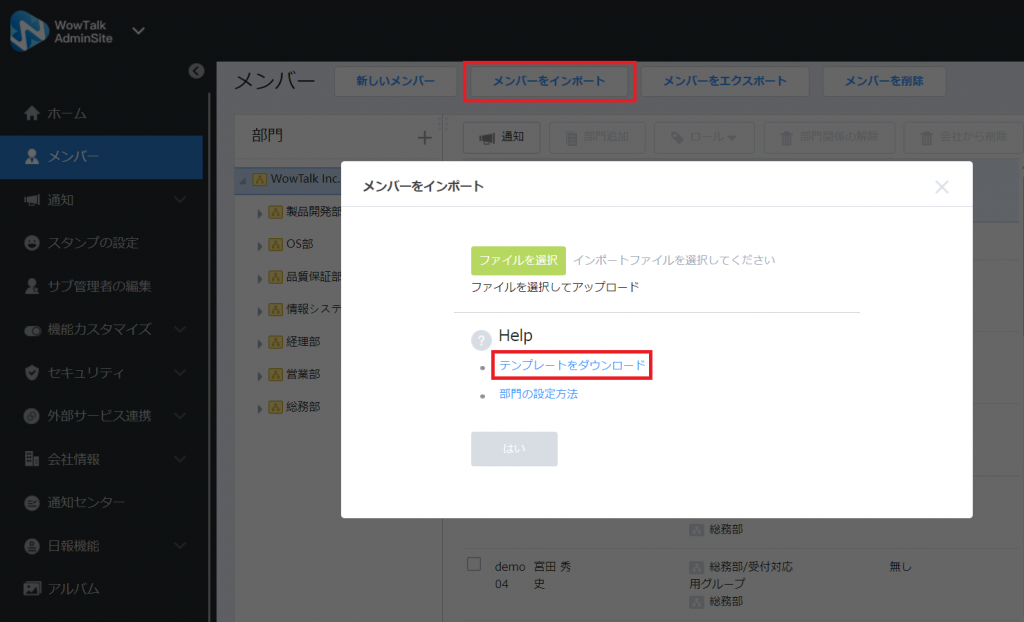Click the メンバーをエクスポート button
The height and width of the screenshot is (622, 1024).
pos(725,81)
